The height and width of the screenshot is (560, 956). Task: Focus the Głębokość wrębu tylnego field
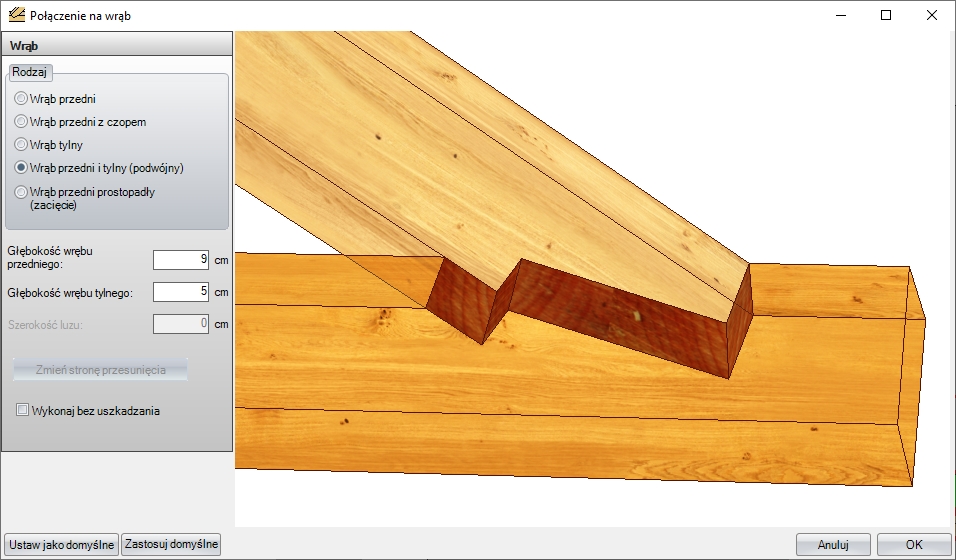pyautogui.click(x=181, y=292)
